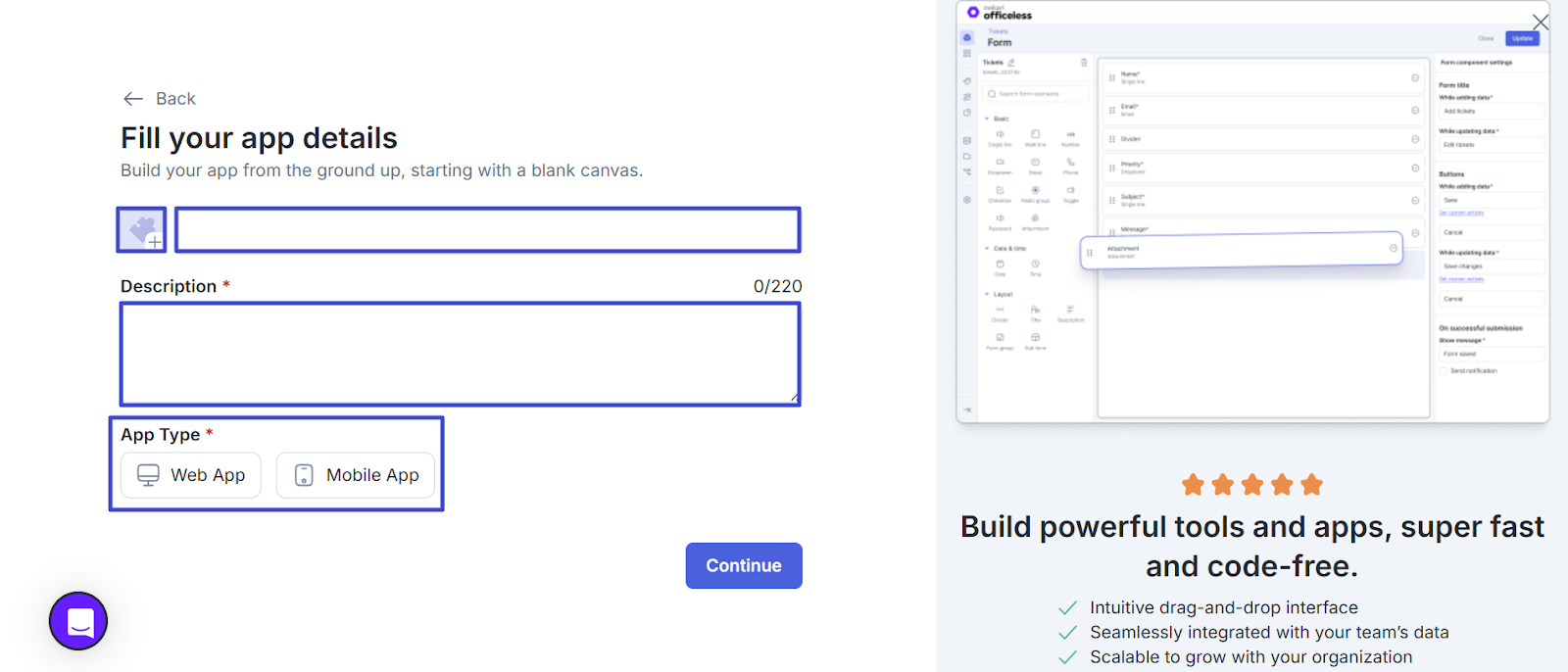The image size is (1568, 672).
Task: Collapse the Layout section in preview
Action: [988, 294]
